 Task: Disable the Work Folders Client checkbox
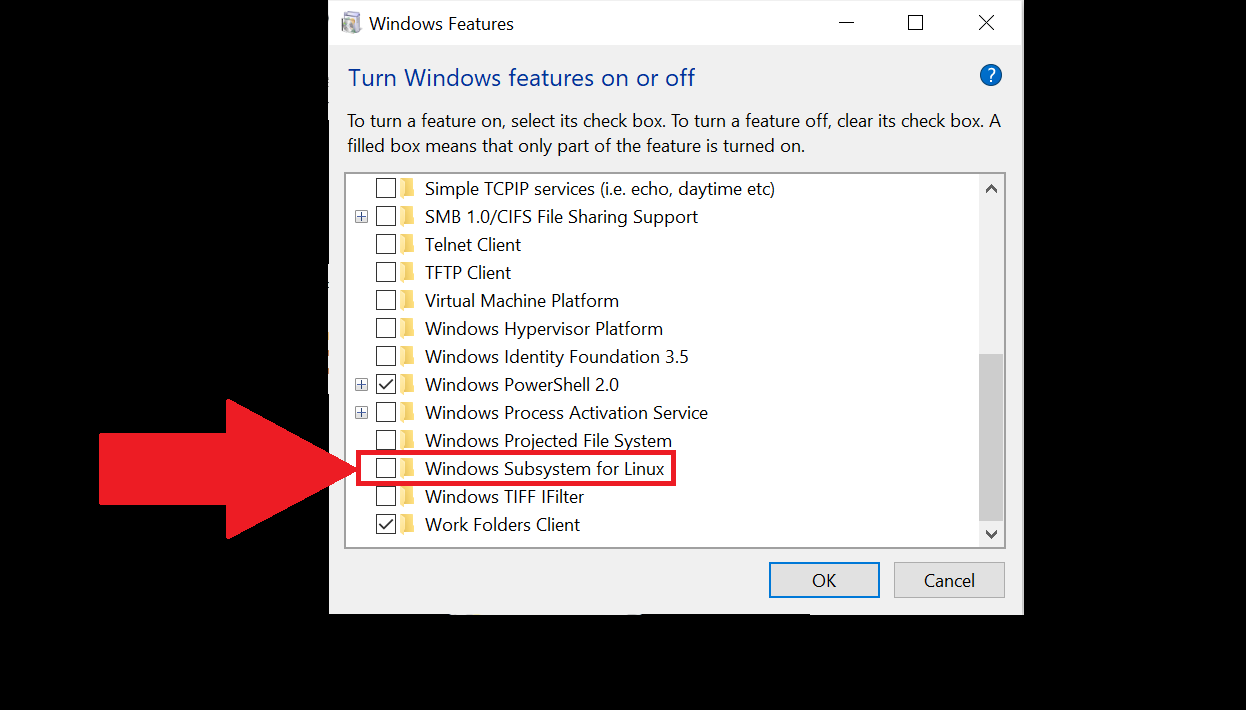(x=386, y=525)
